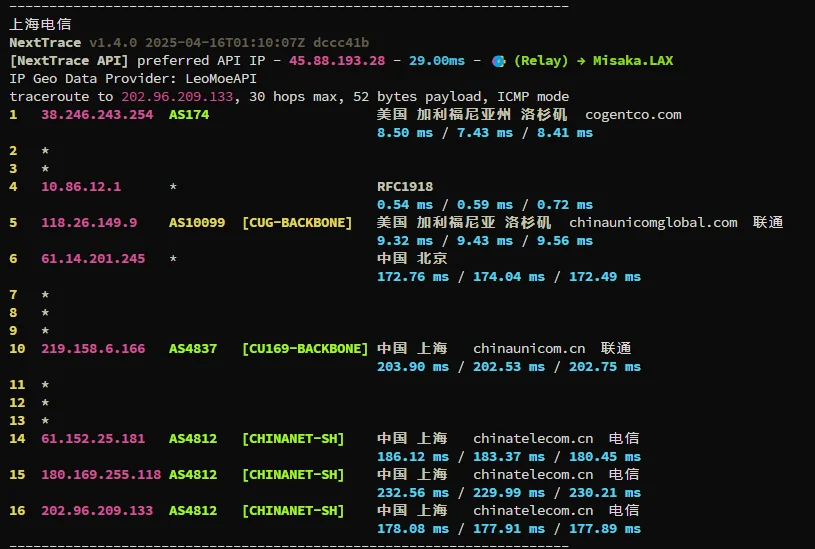Select hop 6 IP 61.14.201.245
815x549 pixels.
point(93,259)
